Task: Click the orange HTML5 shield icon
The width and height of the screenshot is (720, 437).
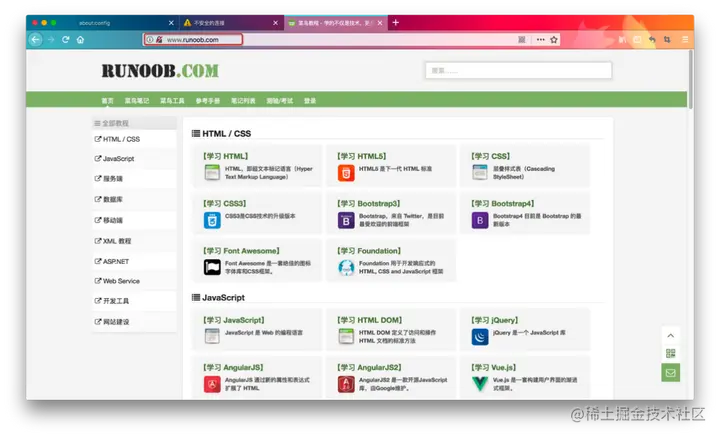Action: tap(346, 173)
